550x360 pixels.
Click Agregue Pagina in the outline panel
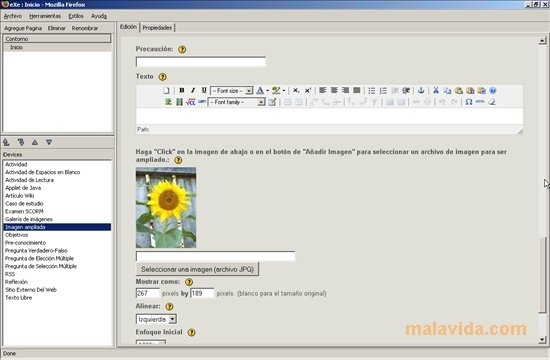23,28
